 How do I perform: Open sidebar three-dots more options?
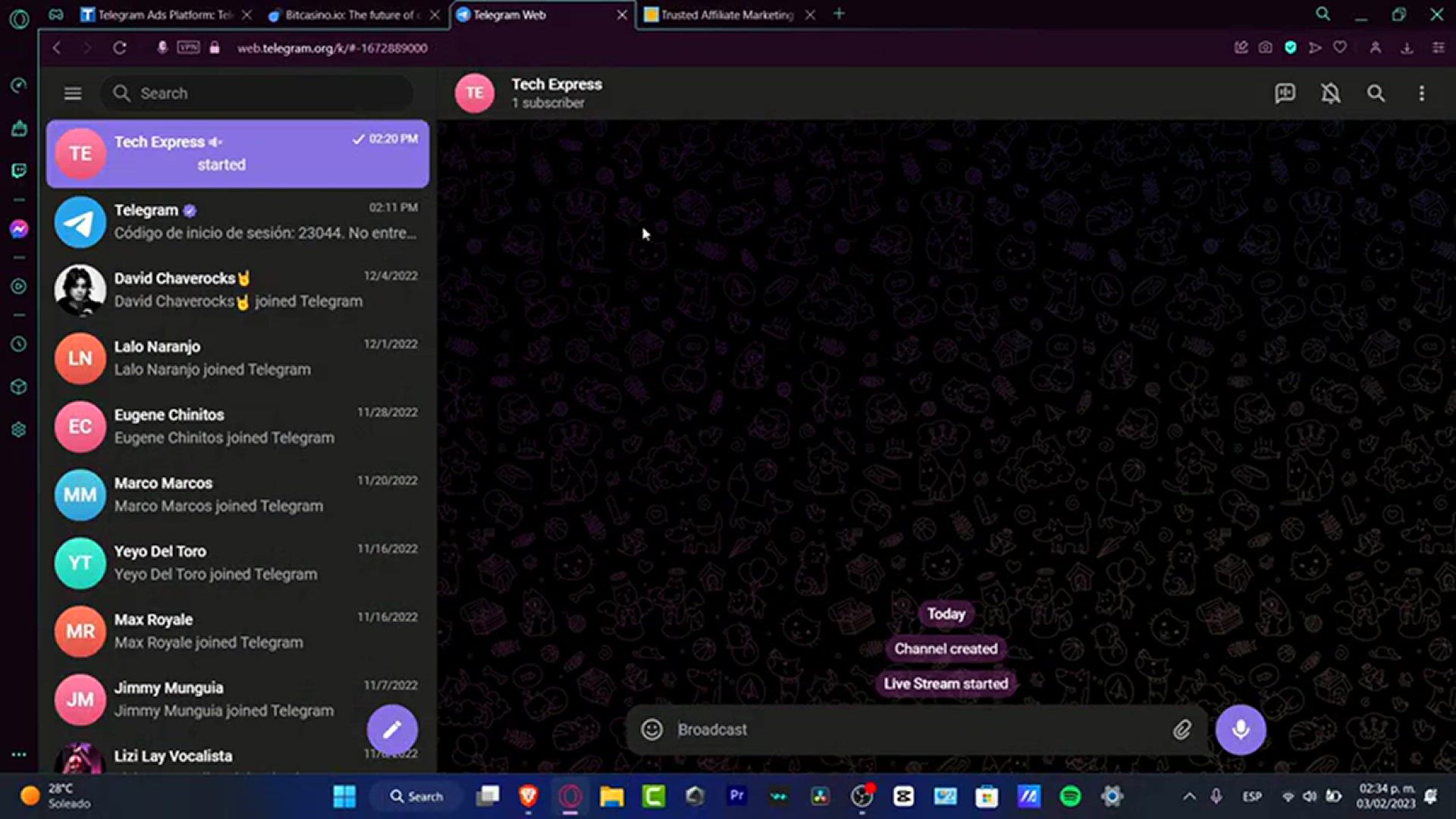[19, 755]
